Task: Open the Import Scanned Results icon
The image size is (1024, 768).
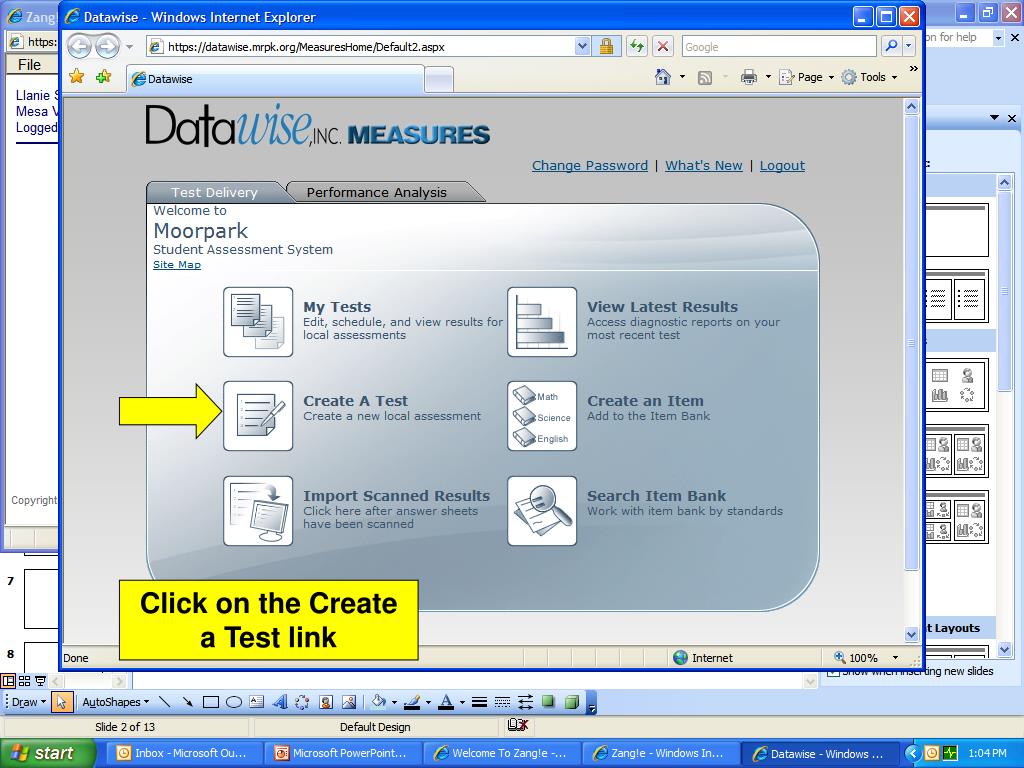Action: click(258, 511)
